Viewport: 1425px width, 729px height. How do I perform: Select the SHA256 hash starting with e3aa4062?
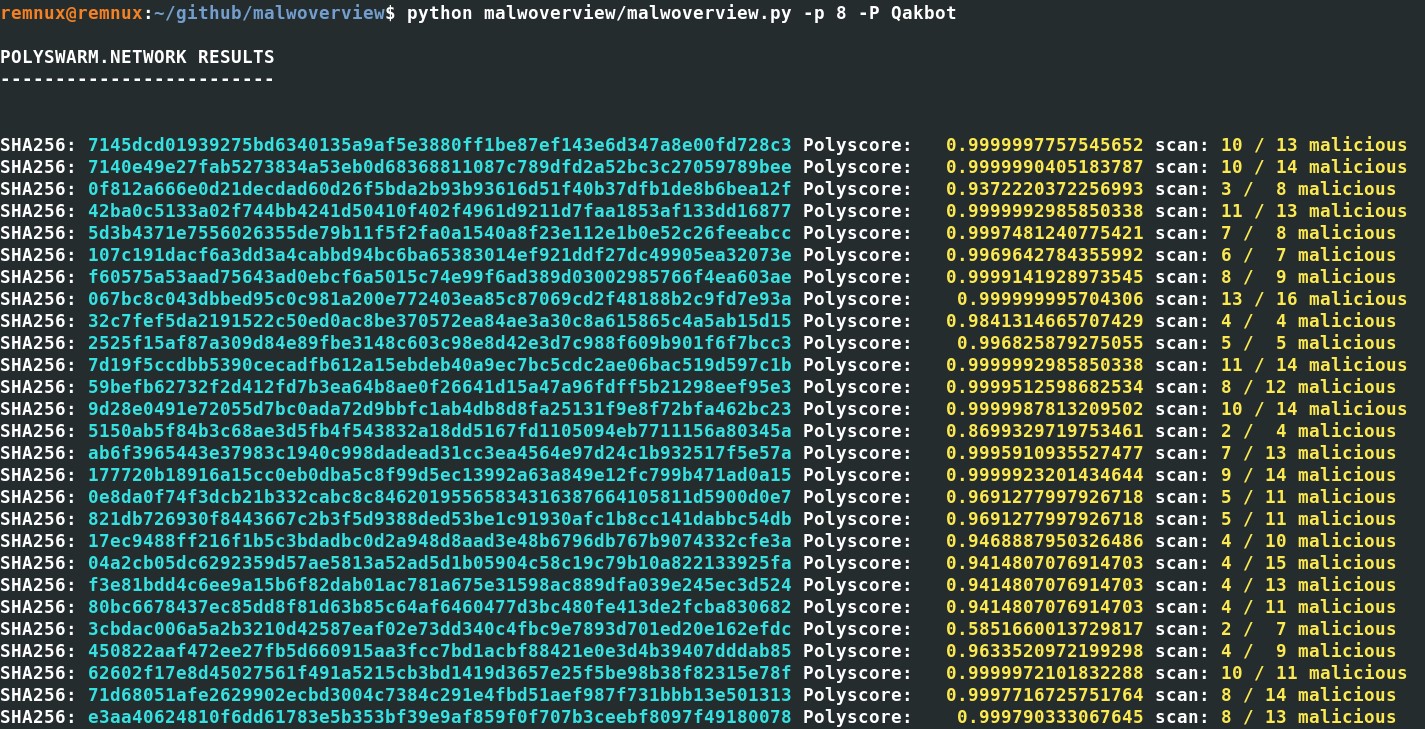439,717
